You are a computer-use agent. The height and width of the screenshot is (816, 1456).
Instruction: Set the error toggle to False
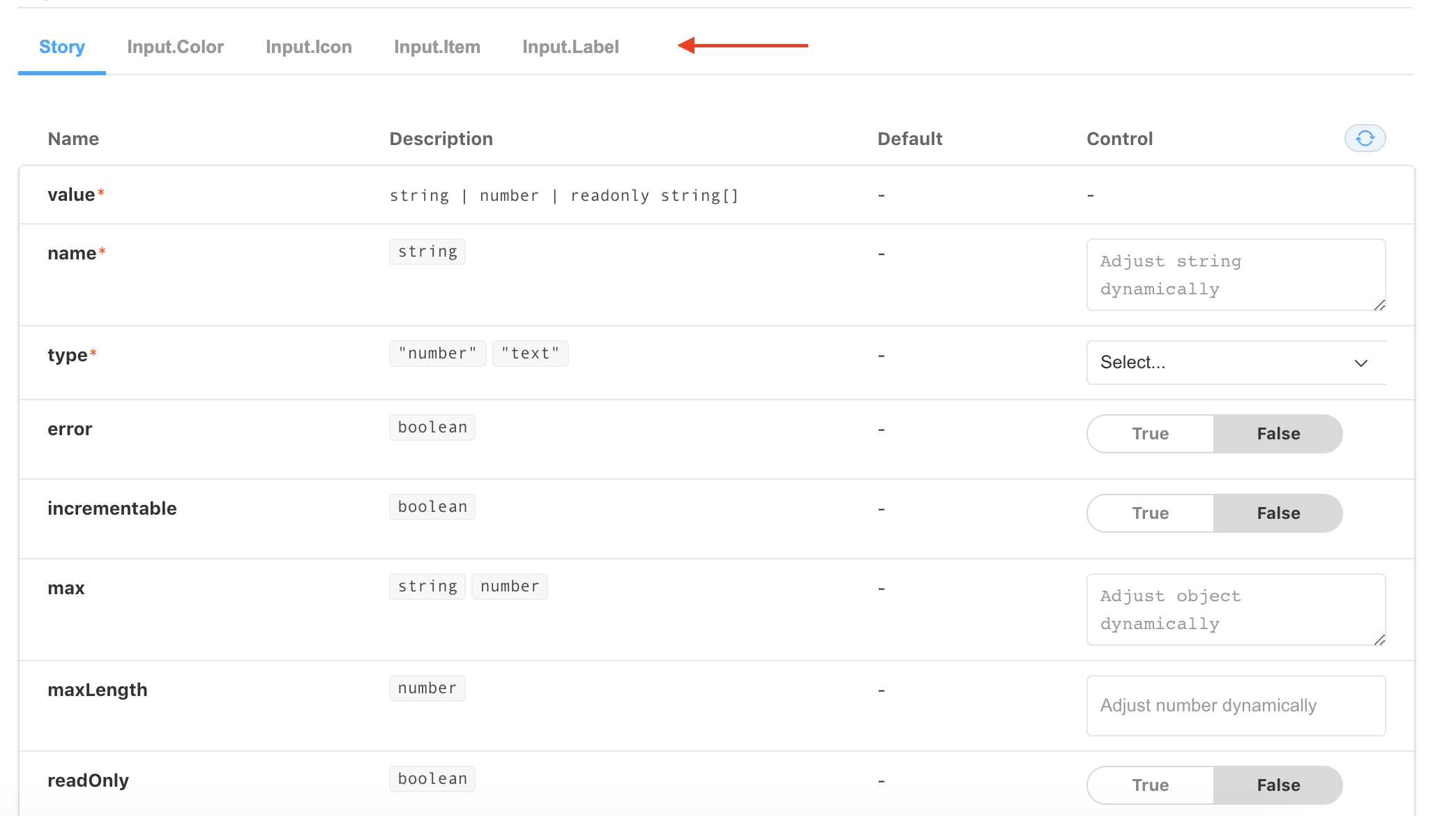tap(1277, 433)
